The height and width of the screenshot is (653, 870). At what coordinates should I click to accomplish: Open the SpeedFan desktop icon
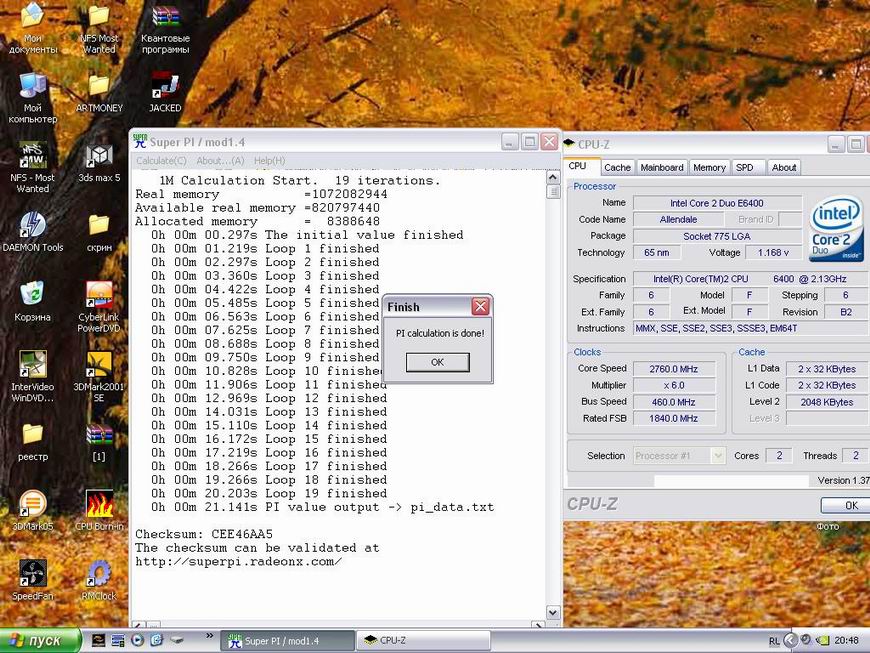[x=32, y=573]
